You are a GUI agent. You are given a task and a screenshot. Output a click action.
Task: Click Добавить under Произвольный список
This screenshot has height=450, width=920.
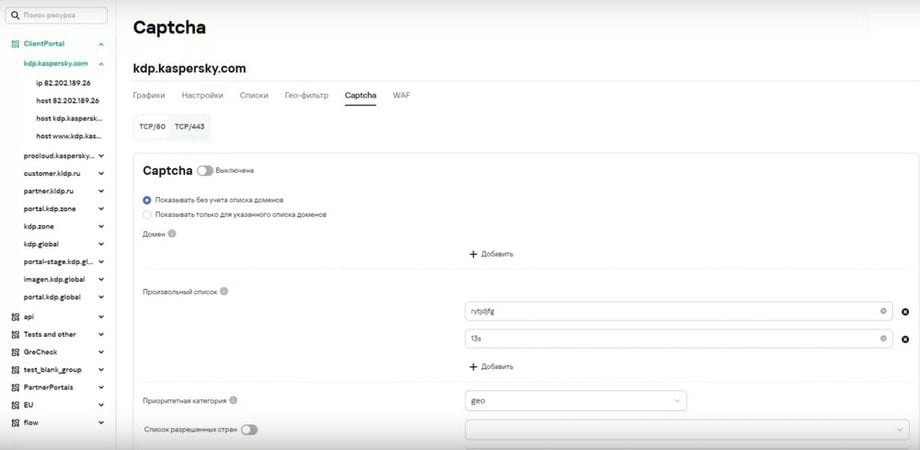[x=492, y=367]
